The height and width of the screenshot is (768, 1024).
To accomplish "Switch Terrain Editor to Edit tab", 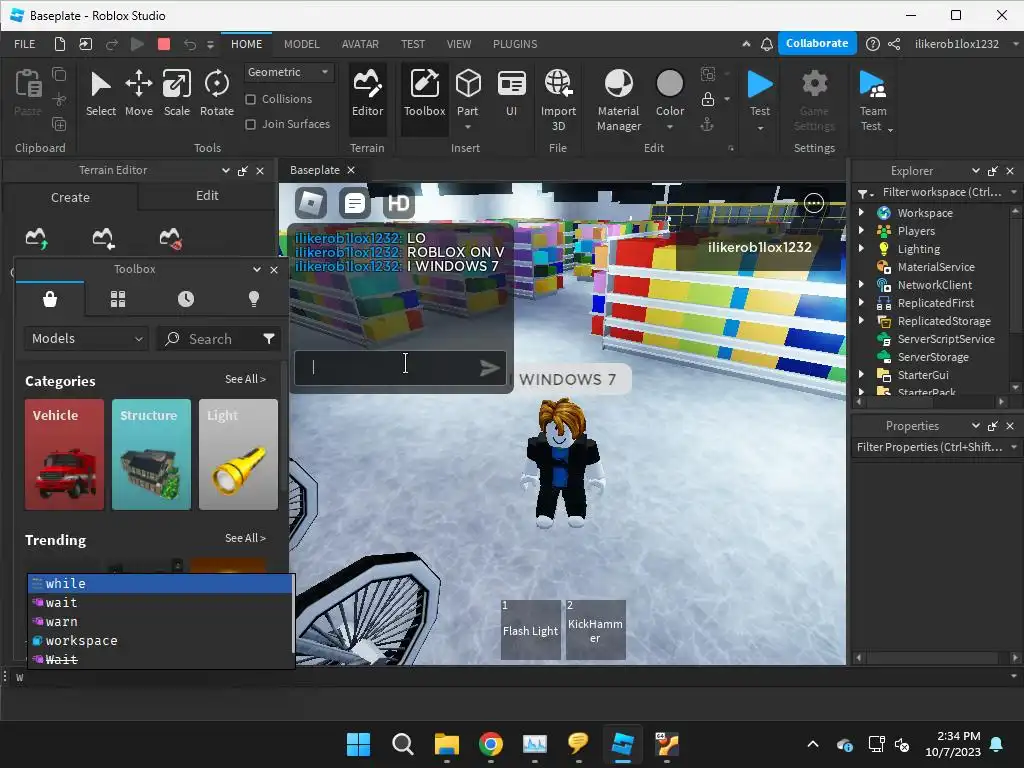I will [207, 196].
